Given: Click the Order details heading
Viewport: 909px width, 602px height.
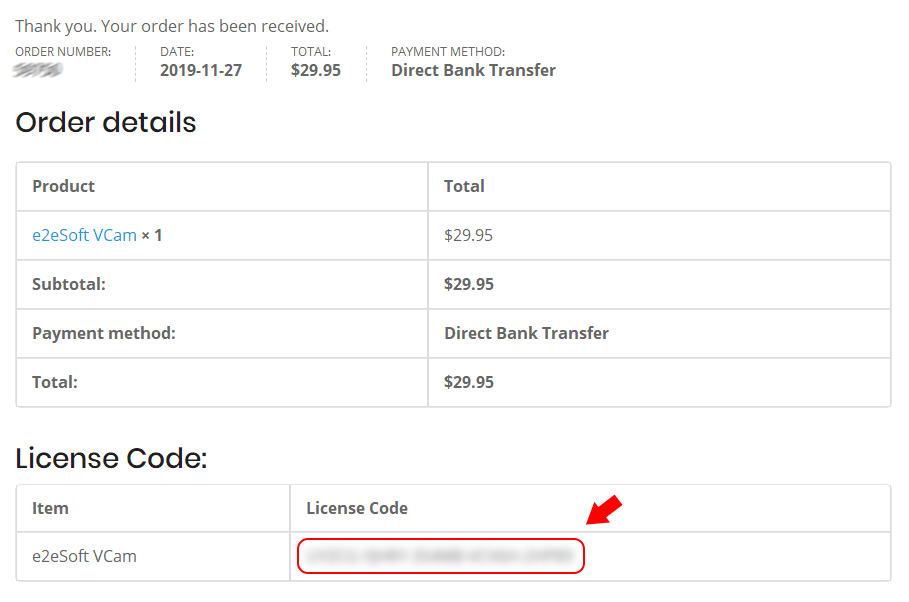Looking at the screenshot, I should [x=106, y=122].
